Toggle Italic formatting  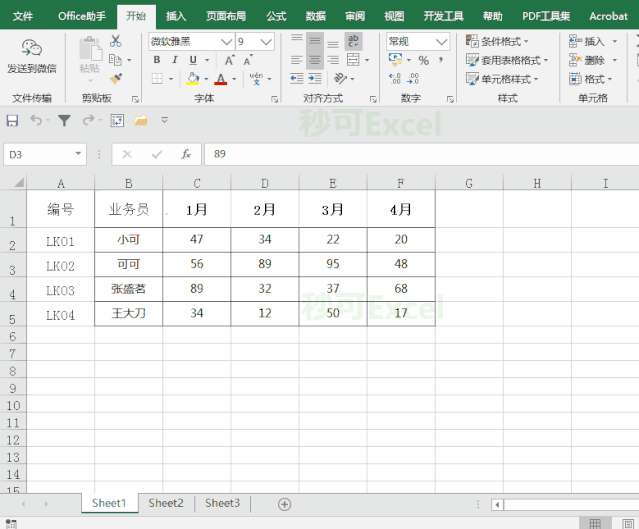click(x=175, y=60)
